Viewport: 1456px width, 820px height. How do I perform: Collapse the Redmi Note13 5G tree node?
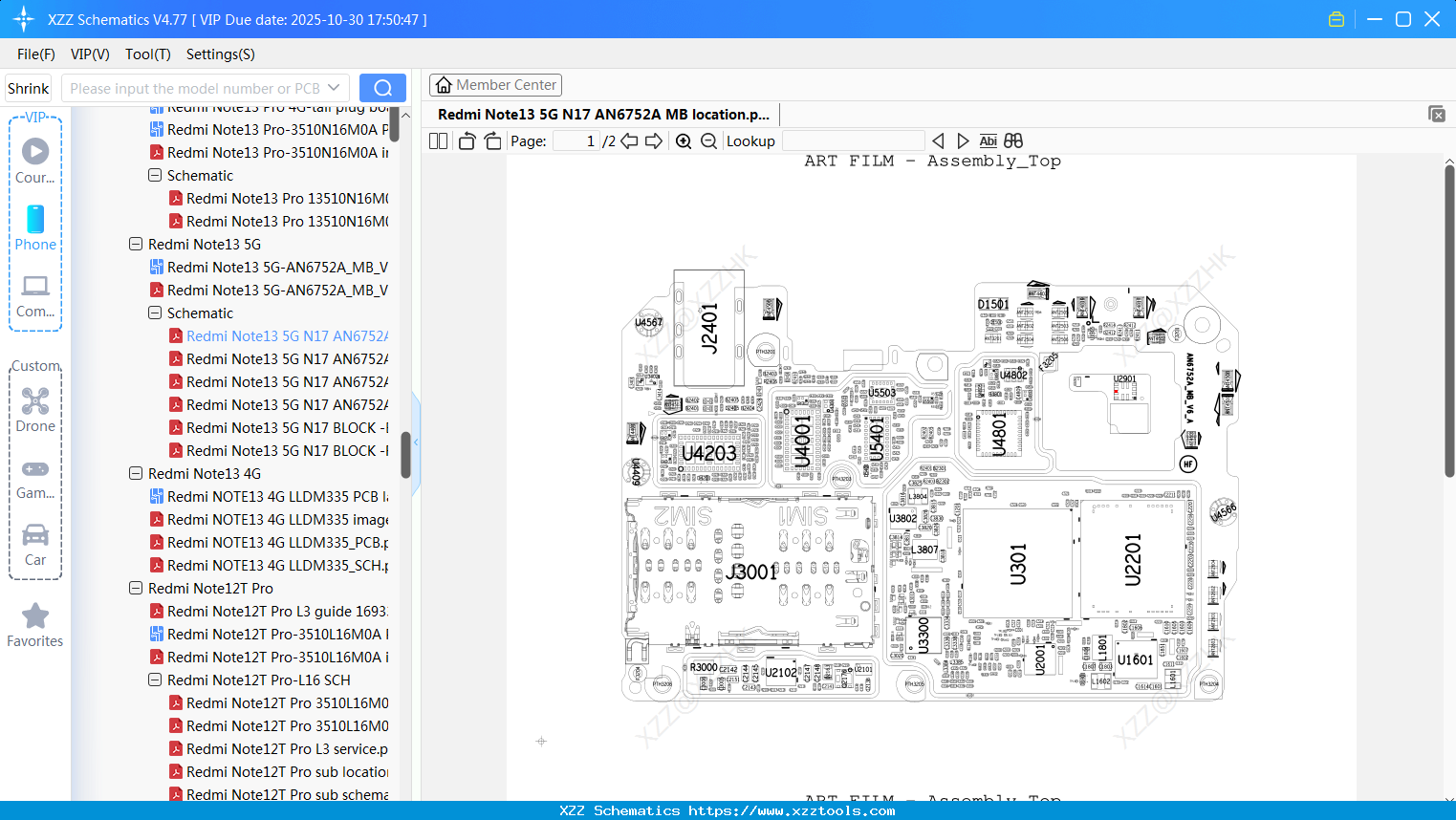[x=135, y=244]
